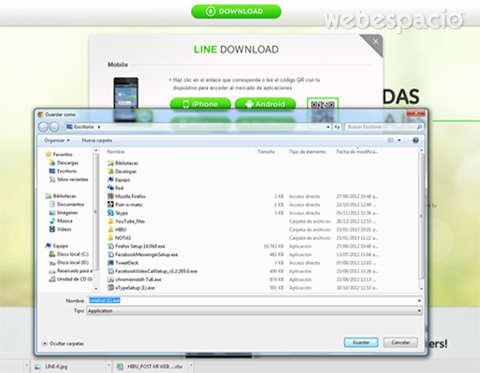Image resolution: width=480 pixels, height=373 pixels.
Task: Sort by Tamaño column header
Action: (266, 152)
